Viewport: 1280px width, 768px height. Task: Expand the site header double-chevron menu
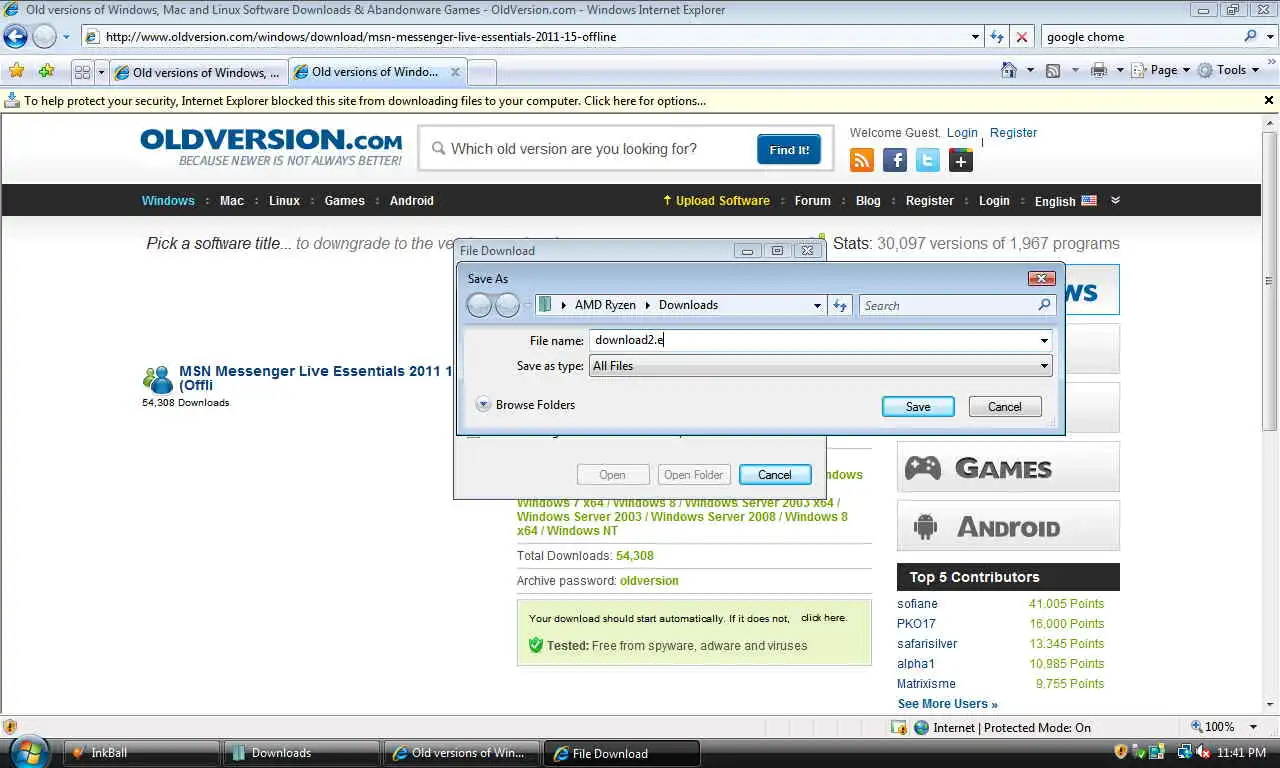pyautogui.click(x=1115, y=200)
